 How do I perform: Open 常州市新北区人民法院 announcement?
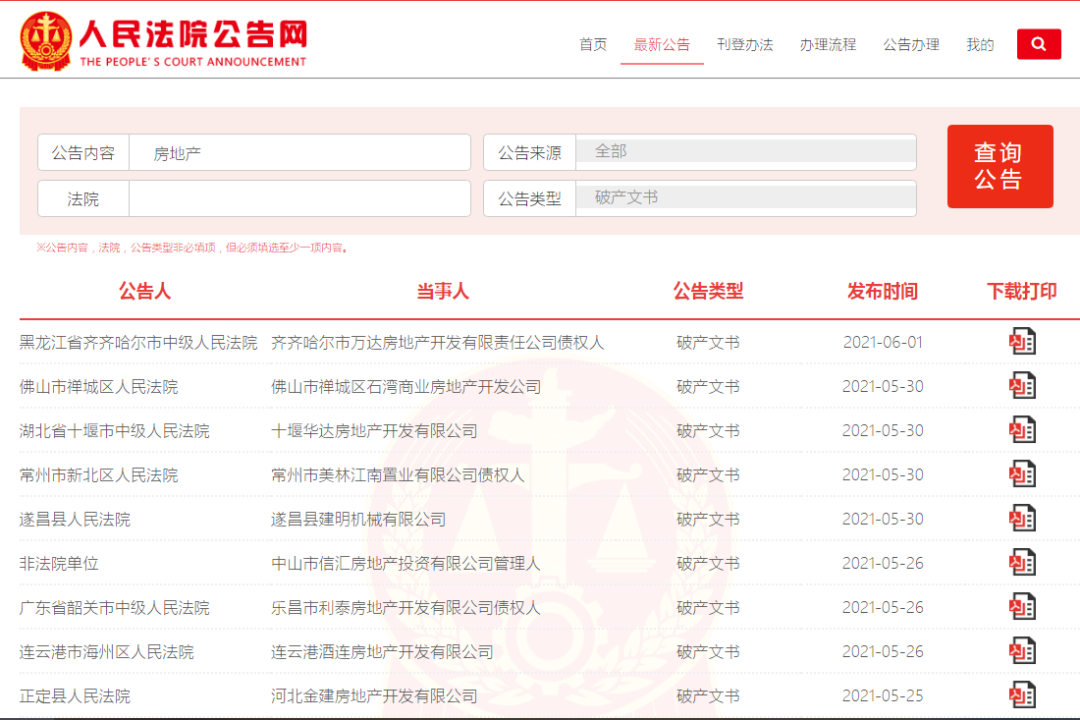click(98, 475)
